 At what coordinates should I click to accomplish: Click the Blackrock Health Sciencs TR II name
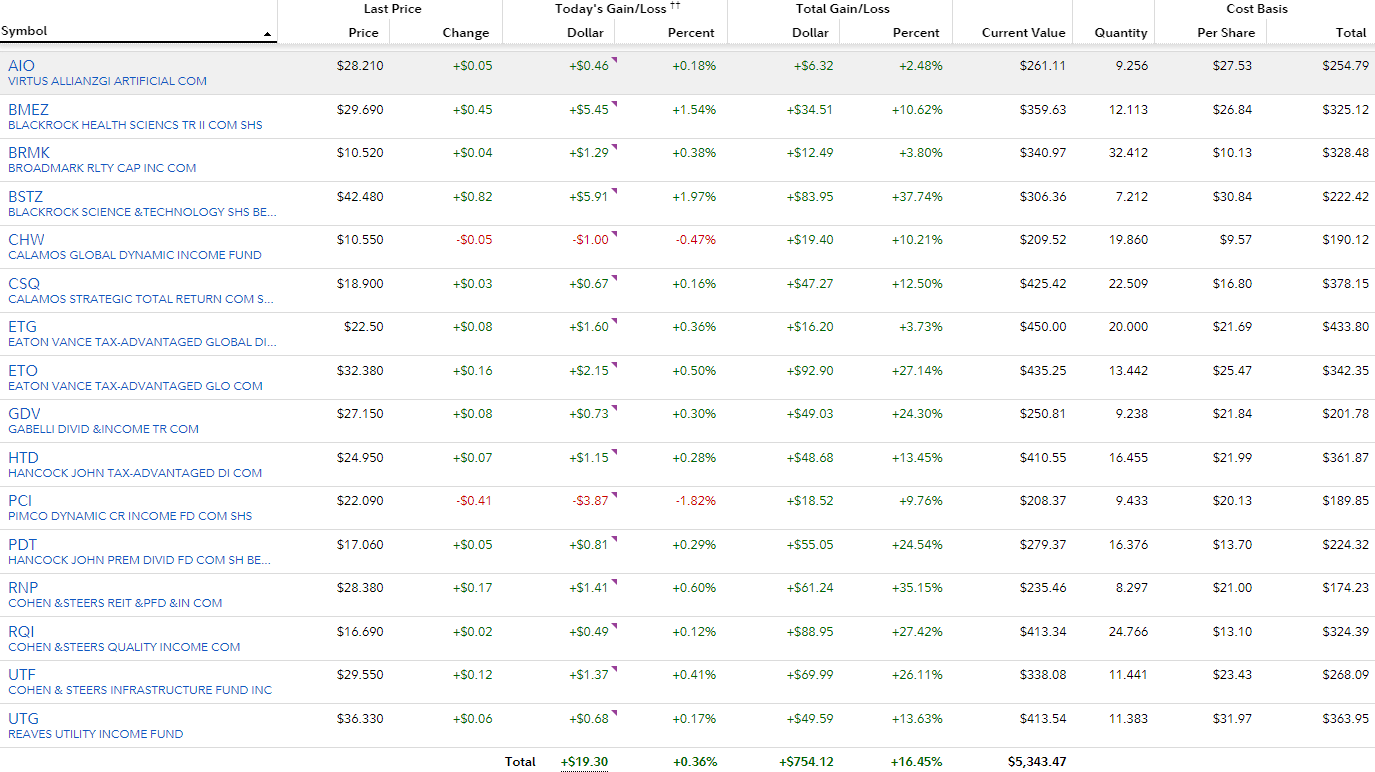coord(135,125)
